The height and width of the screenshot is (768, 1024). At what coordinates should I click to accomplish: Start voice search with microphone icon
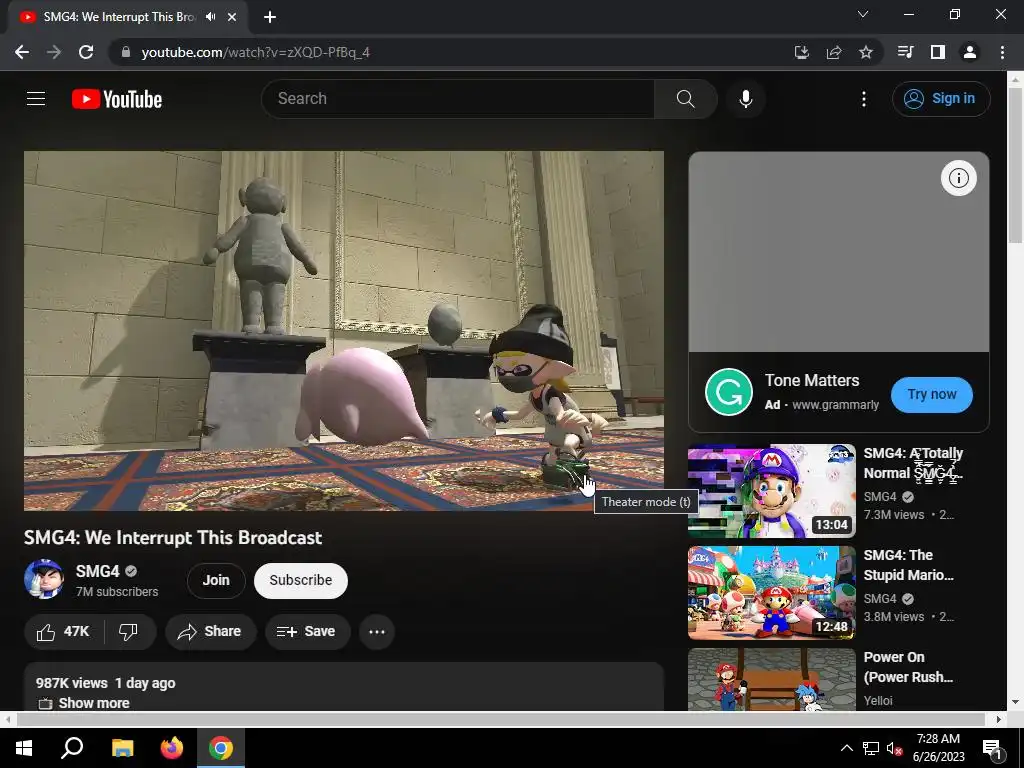point(746,99)
